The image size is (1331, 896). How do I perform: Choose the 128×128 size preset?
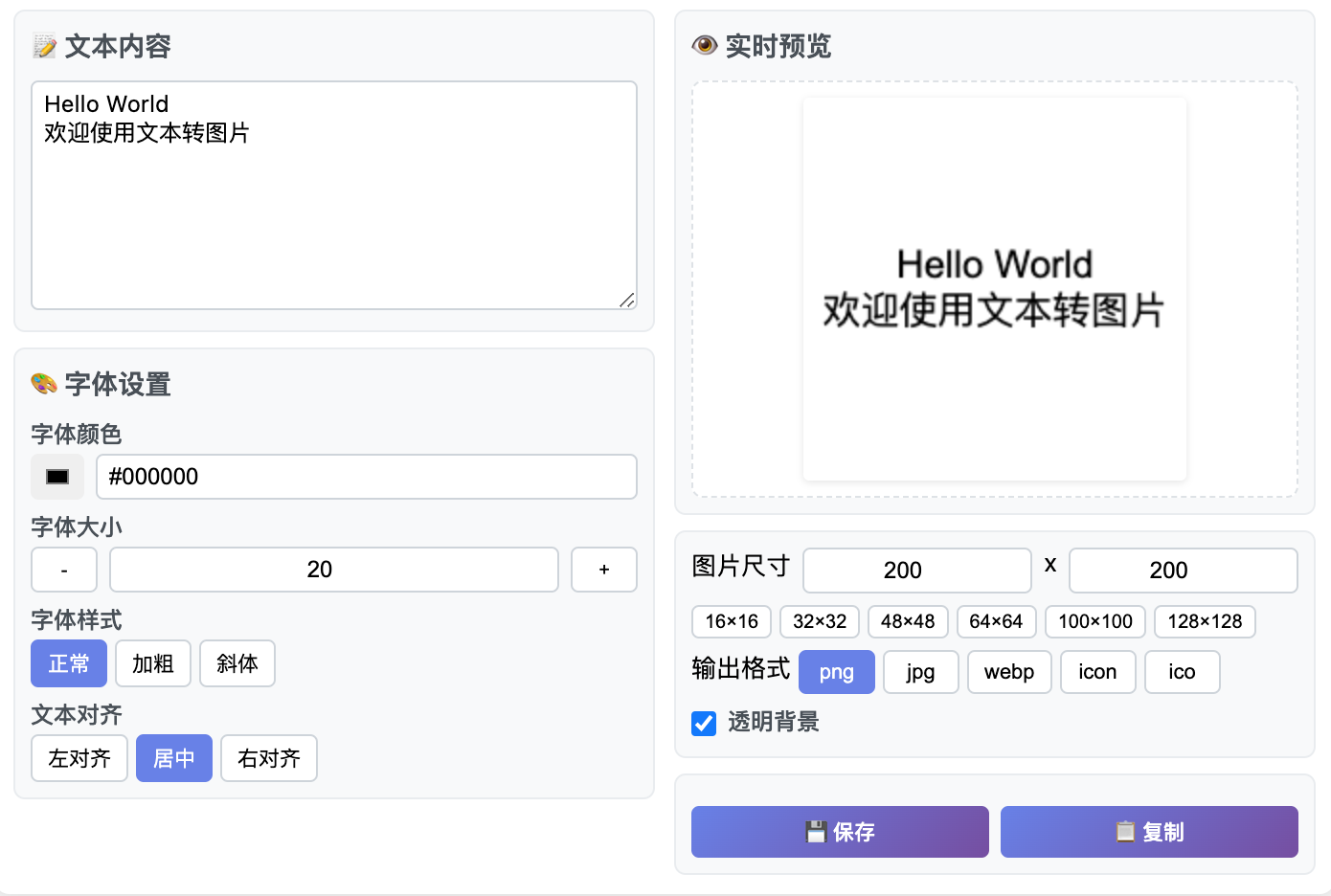(x=1205, y=621)
